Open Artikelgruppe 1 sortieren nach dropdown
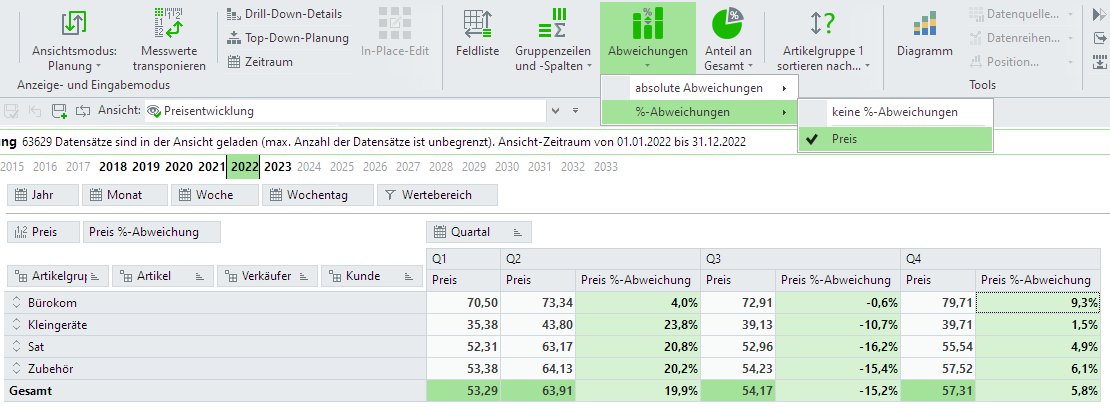The image size is (1110, 409). click(x=824, y=66)
